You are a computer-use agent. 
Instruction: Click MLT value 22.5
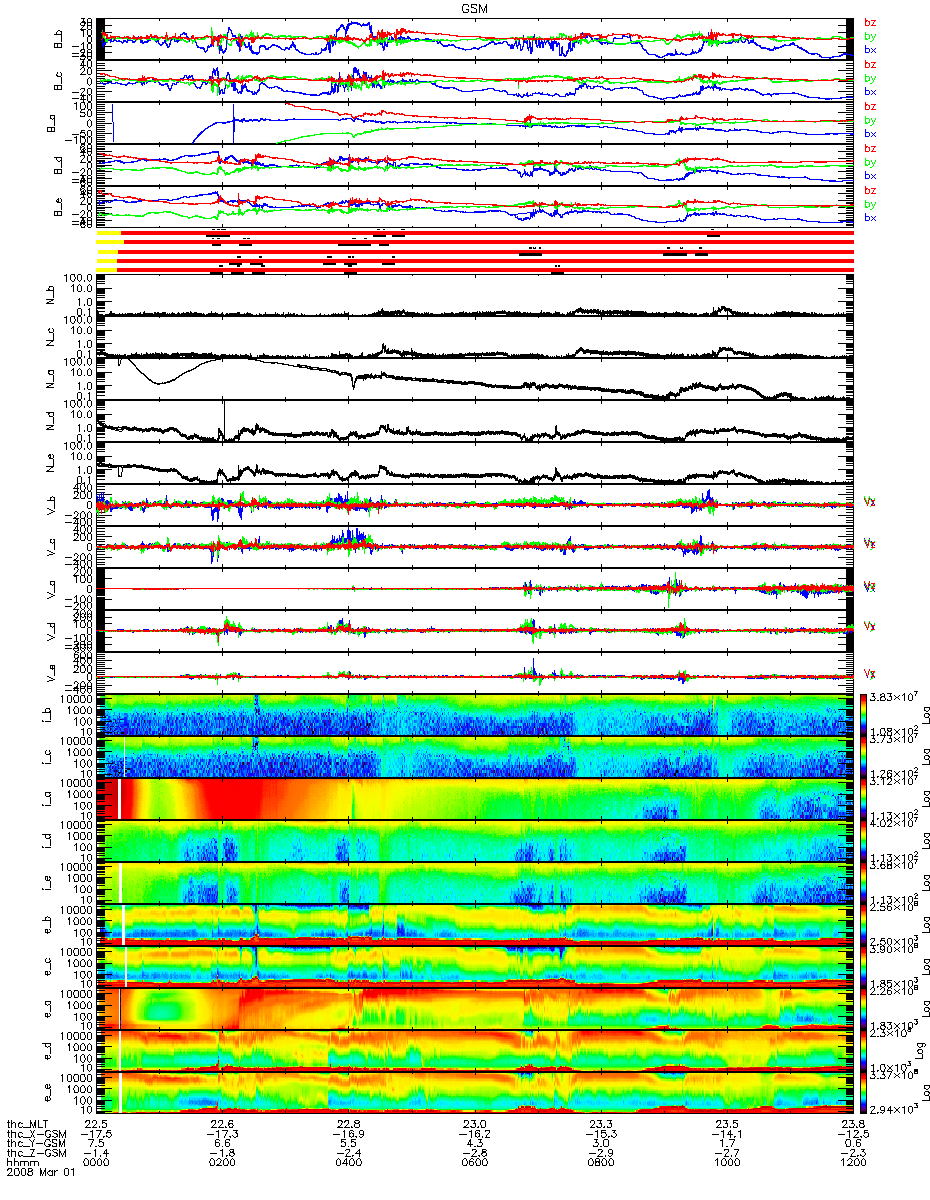point(97,1123)
